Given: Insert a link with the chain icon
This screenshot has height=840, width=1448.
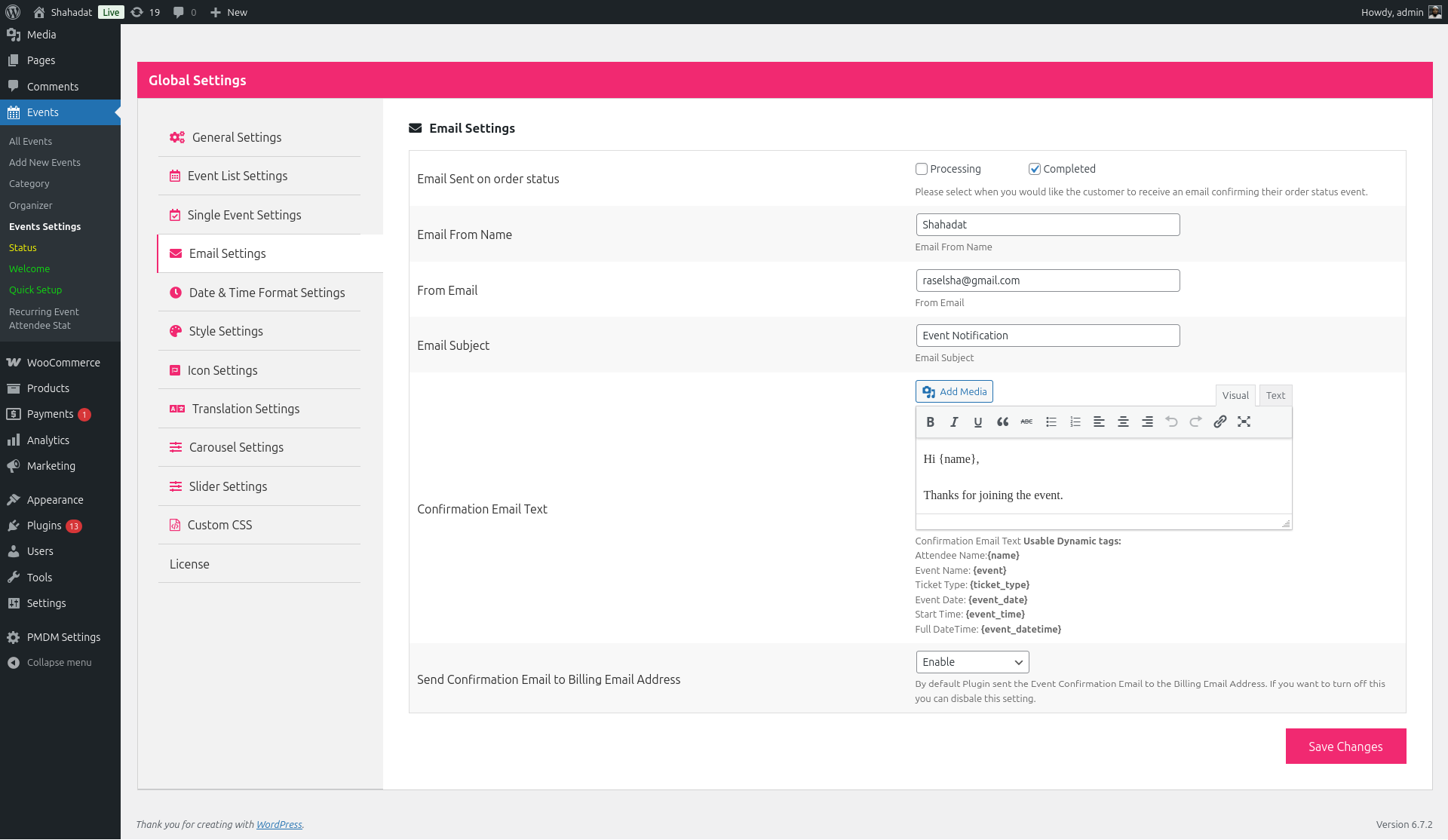Looking at the screenshot, I should (x=1219, y=422).
